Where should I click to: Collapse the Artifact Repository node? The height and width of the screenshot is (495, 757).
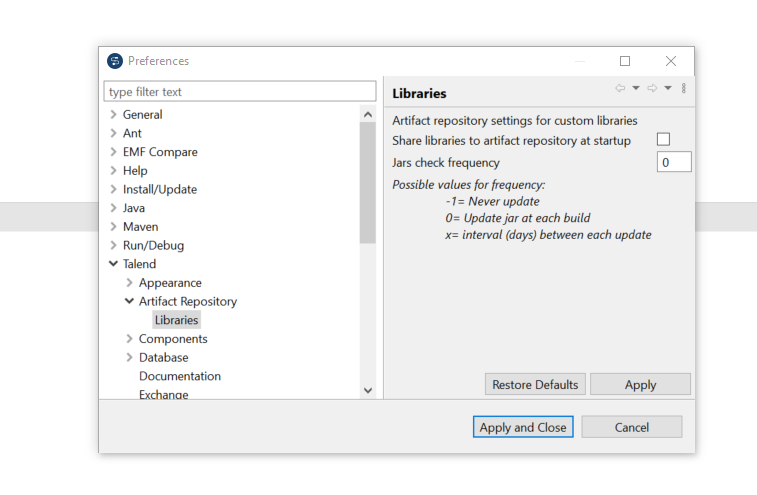point(129,301)
